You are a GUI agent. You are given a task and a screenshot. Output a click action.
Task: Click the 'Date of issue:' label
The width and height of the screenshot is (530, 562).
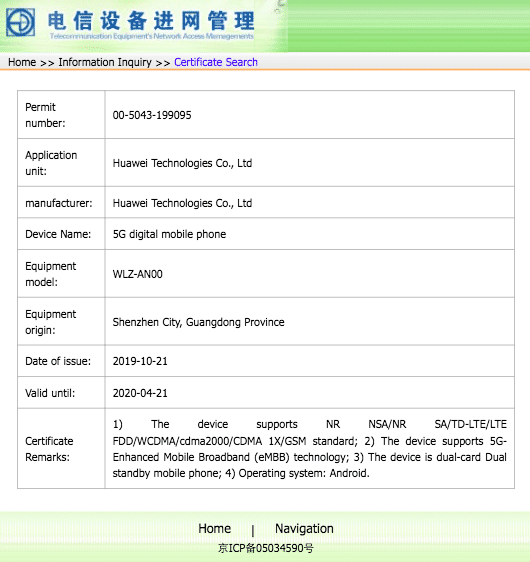[x=58, y=361]
